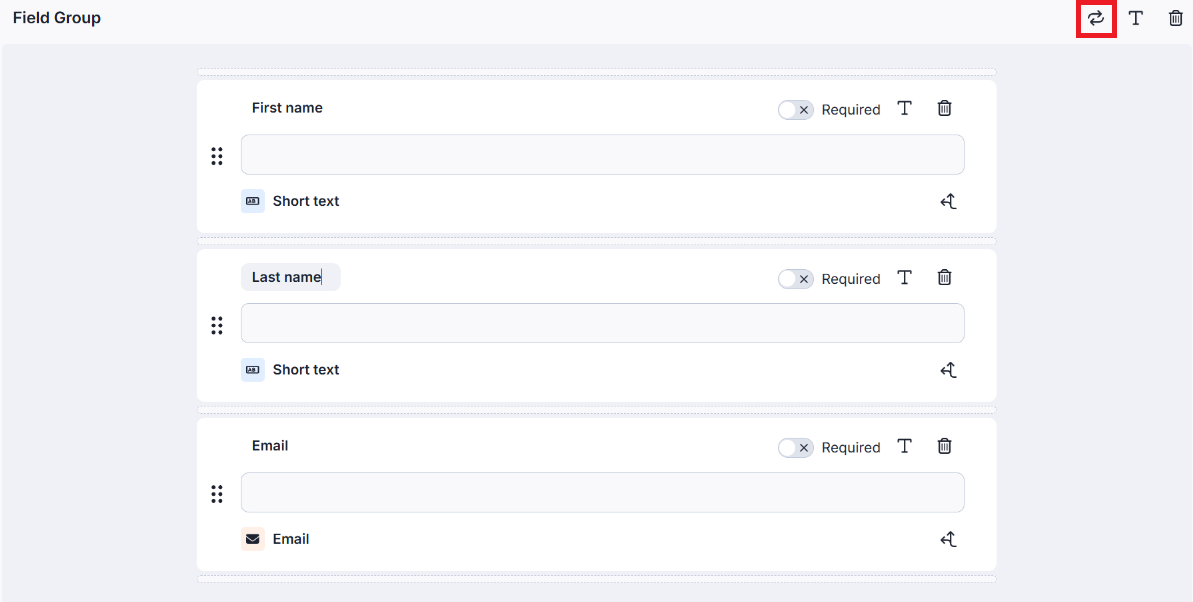Delete the First name field

pyautogui.click(x=944, y=108)
